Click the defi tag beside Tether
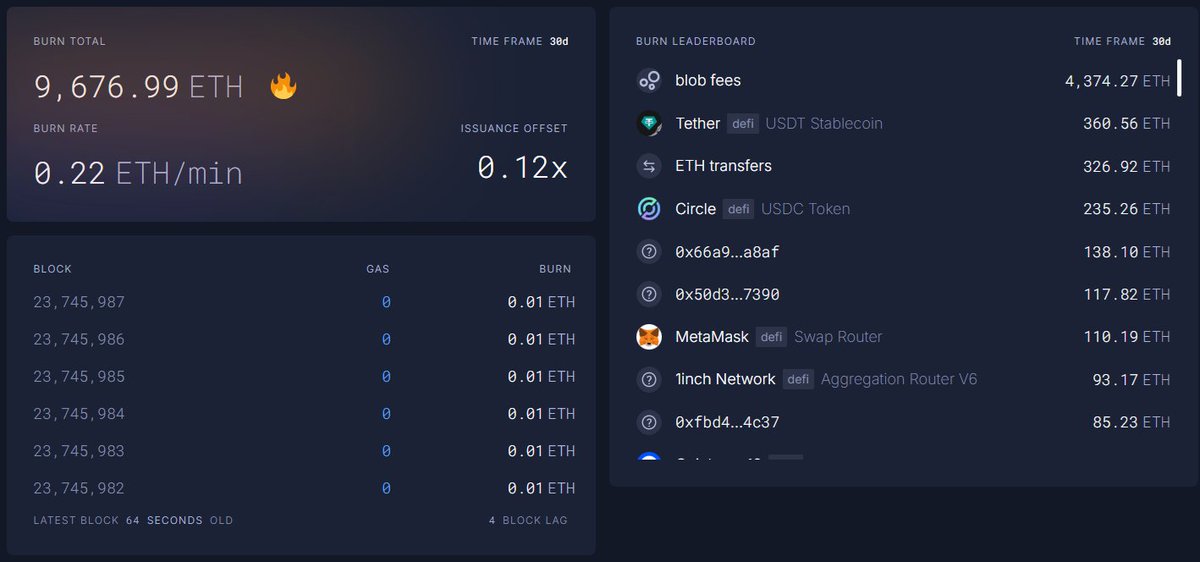The width and height of the screenshot is (1200, 562). coord(743,124)
